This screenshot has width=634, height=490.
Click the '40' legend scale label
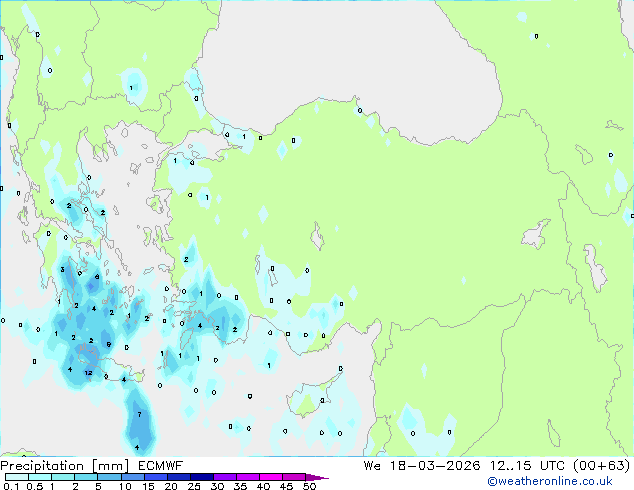point(263,486)
